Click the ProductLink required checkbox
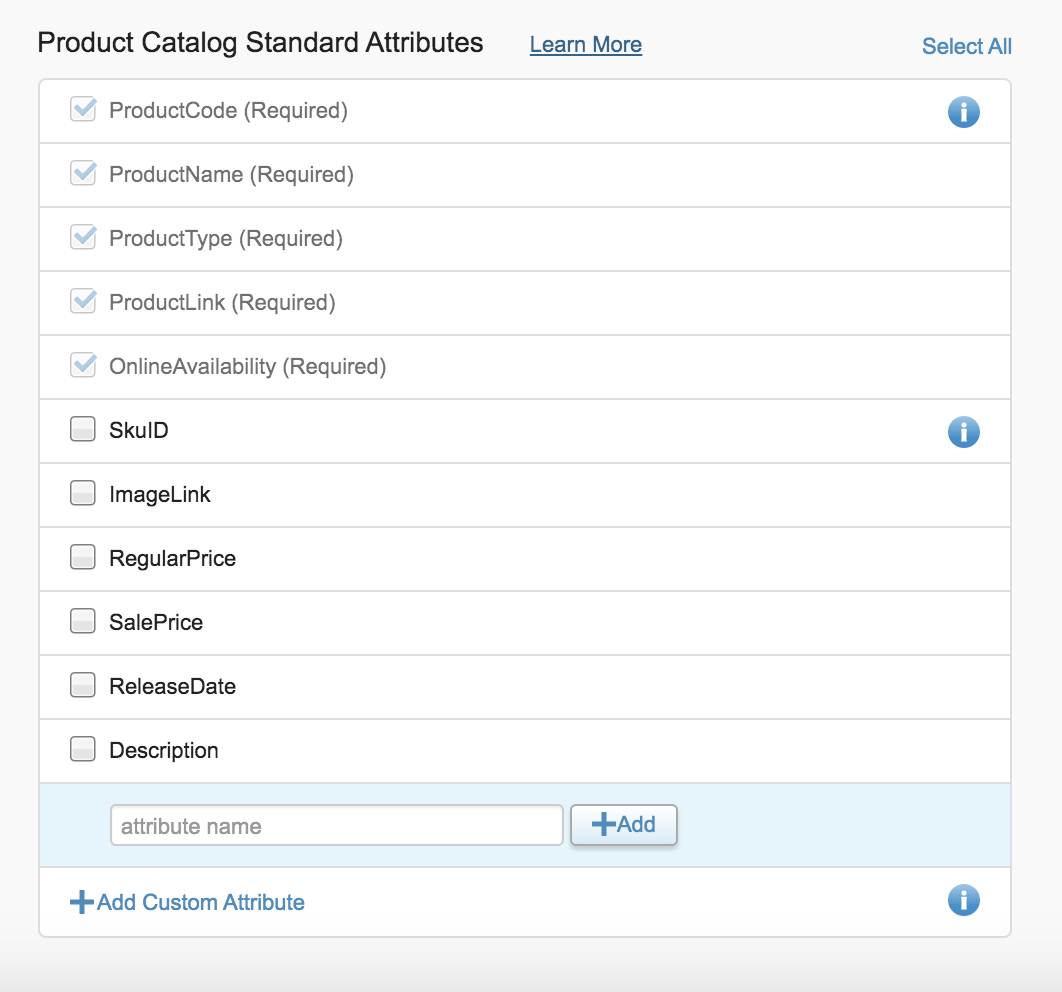1062x992 pixels. click(83, 302)
